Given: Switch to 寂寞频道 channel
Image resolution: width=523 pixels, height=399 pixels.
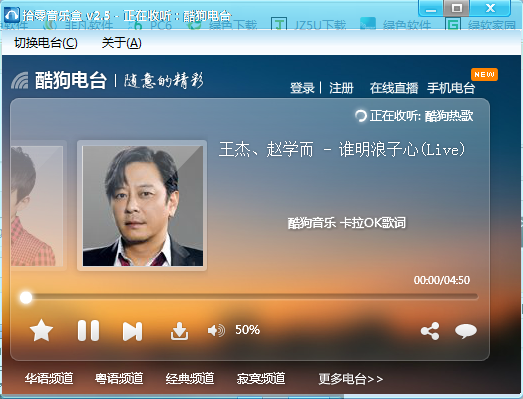Looking at the screenshot, I should point(261,378).
